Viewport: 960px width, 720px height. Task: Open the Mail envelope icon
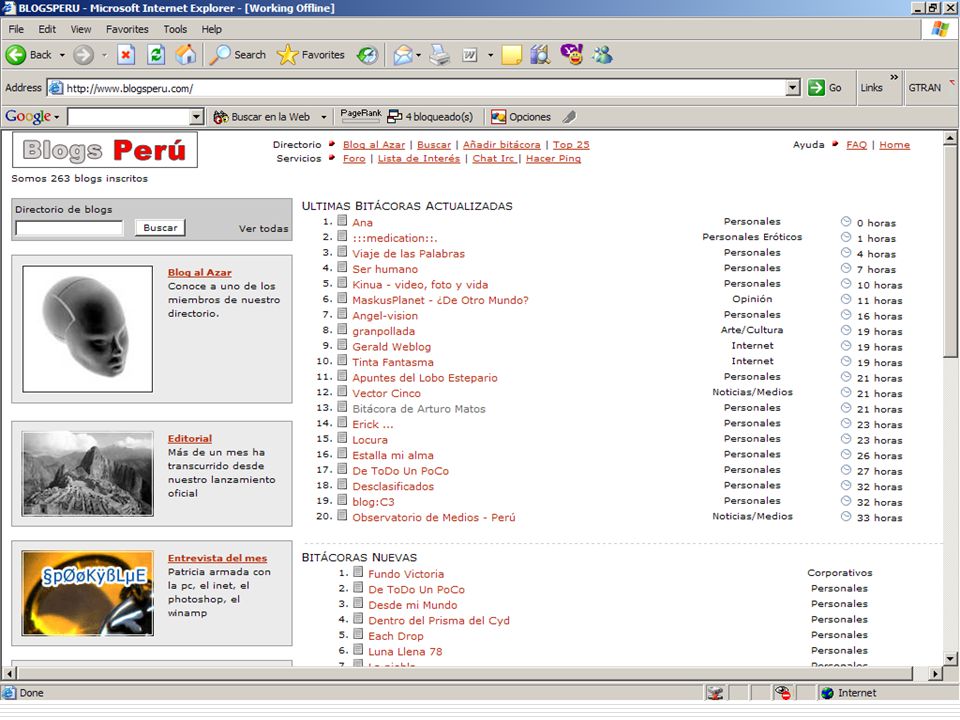402,55
